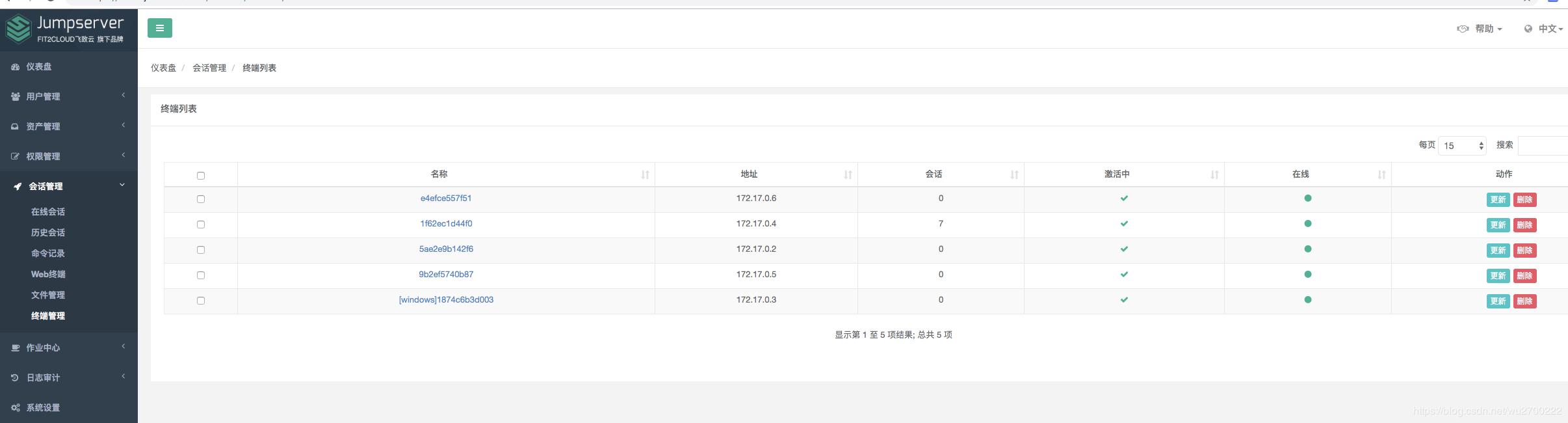
Task: Click the rocket icon beside 会话管理
Action: (x=18, y=186)
